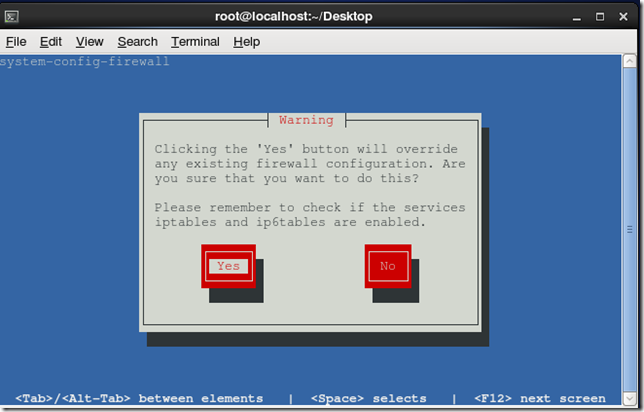Image resolution: width=644 pixels, height=412 pixels.
Task: Open the Search menu
Action: 138,41
